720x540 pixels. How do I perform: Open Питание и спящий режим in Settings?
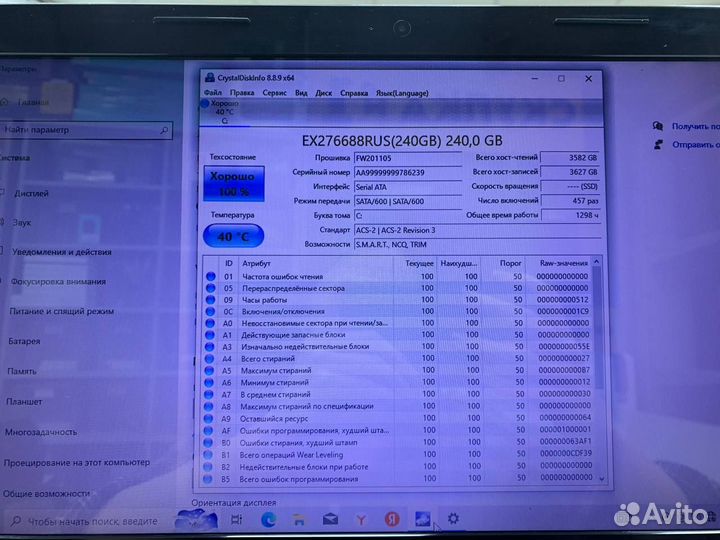coord(62,311)
